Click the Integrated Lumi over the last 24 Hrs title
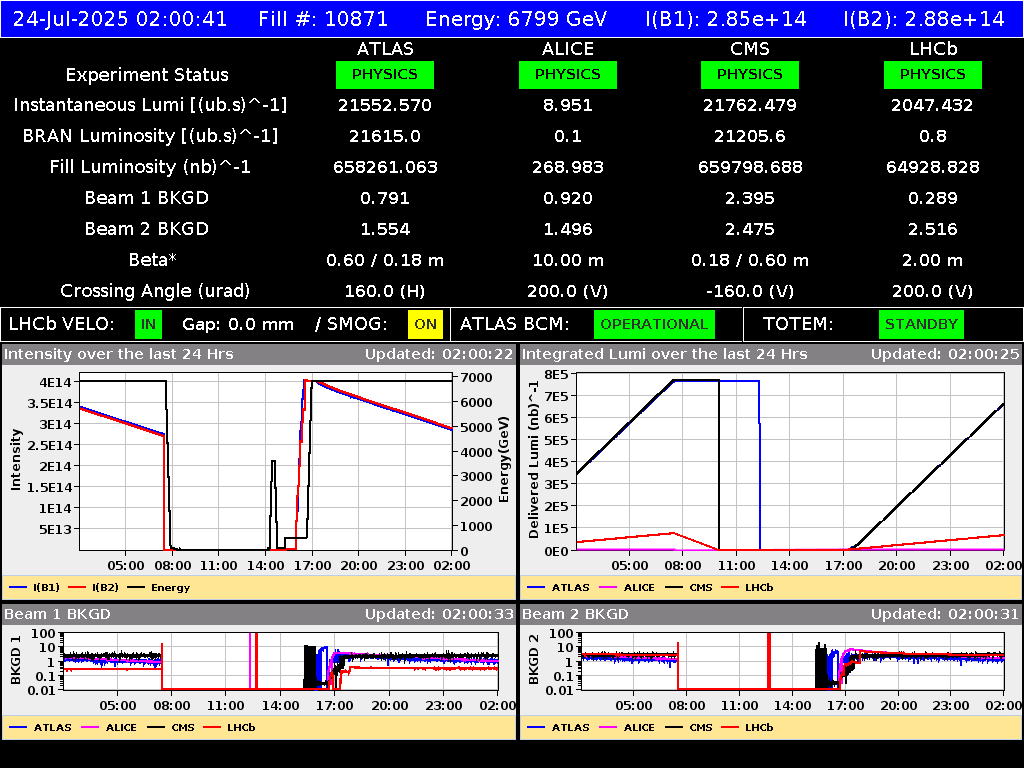Viewport: 1024px width, 768px height. pos(665,354)
